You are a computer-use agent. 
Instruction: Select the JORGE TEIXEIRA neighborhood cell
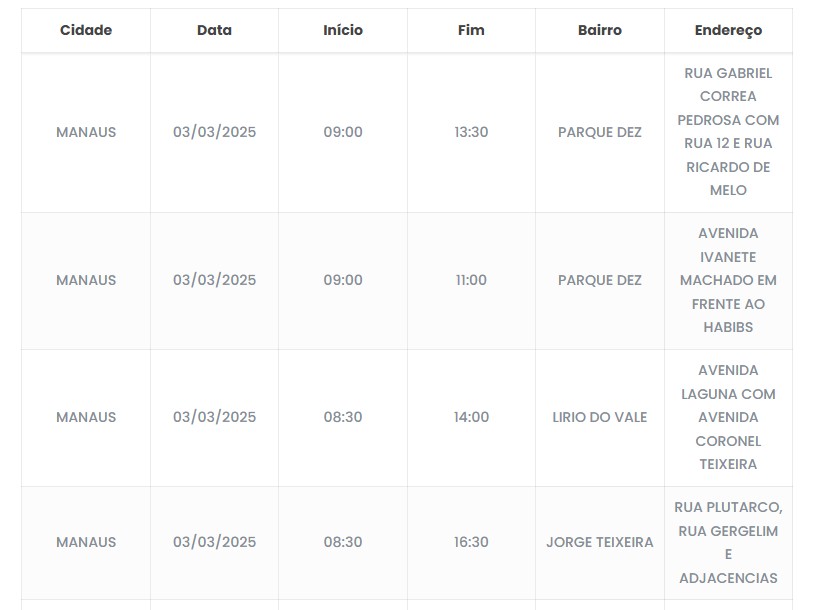(x=600, y=542)
